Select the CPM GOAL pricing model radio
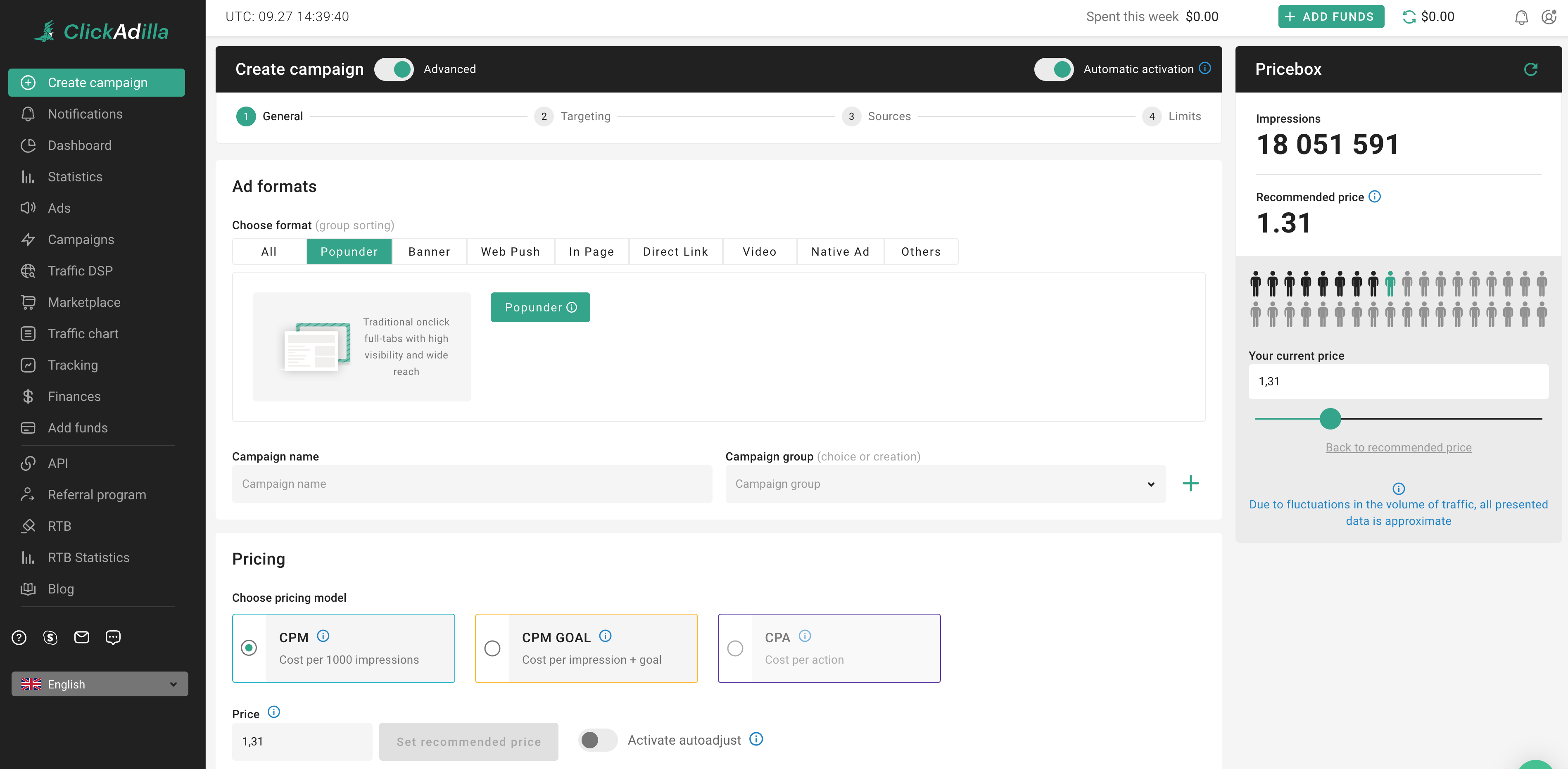The width and height of the screenshot is (1568, 769). point(492,648)
